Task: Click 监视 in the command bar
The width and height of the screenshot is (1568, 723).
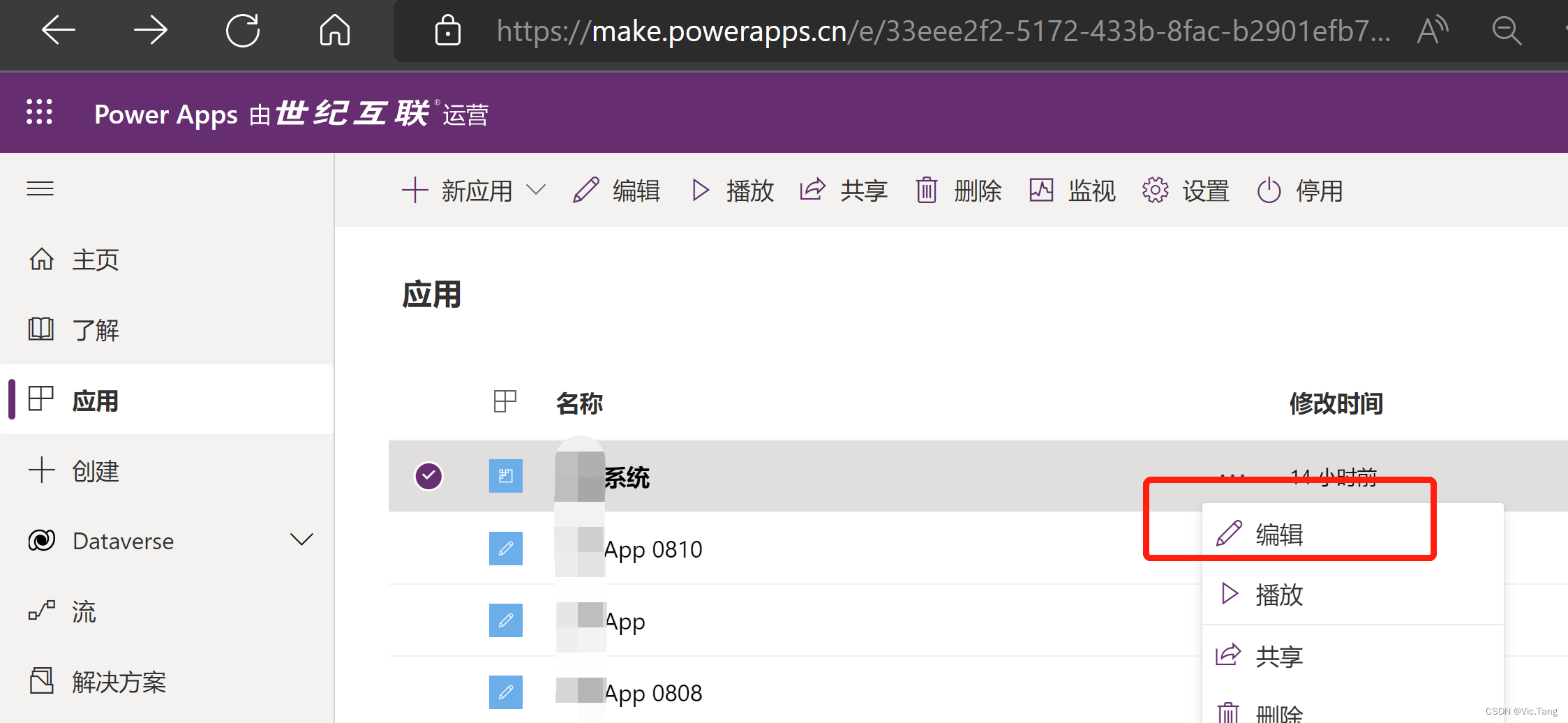Action: [1073, 191]
